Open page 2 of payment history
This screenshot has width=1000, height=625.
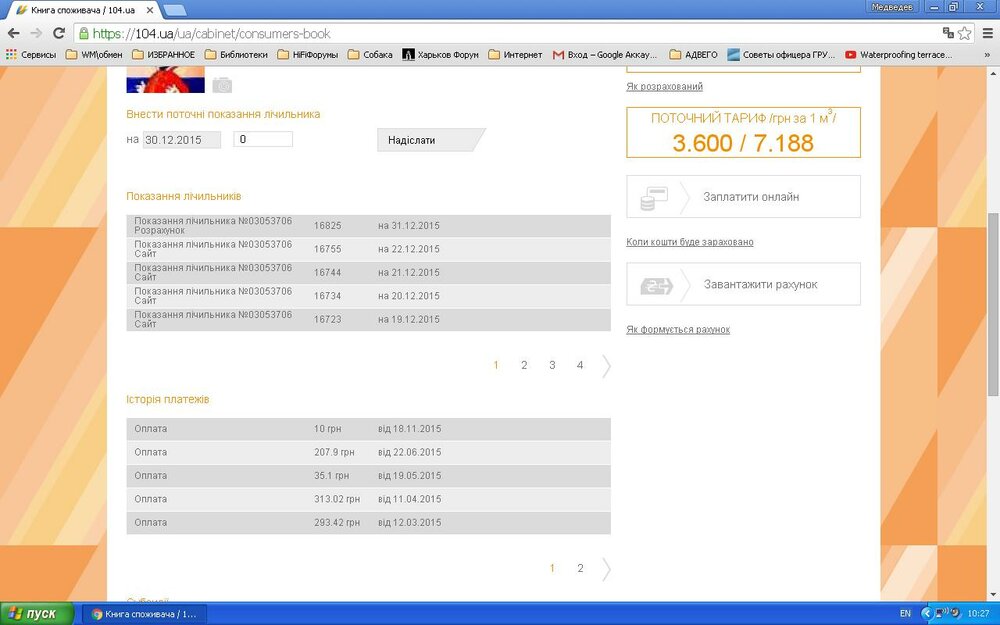[x=580, y=569]
